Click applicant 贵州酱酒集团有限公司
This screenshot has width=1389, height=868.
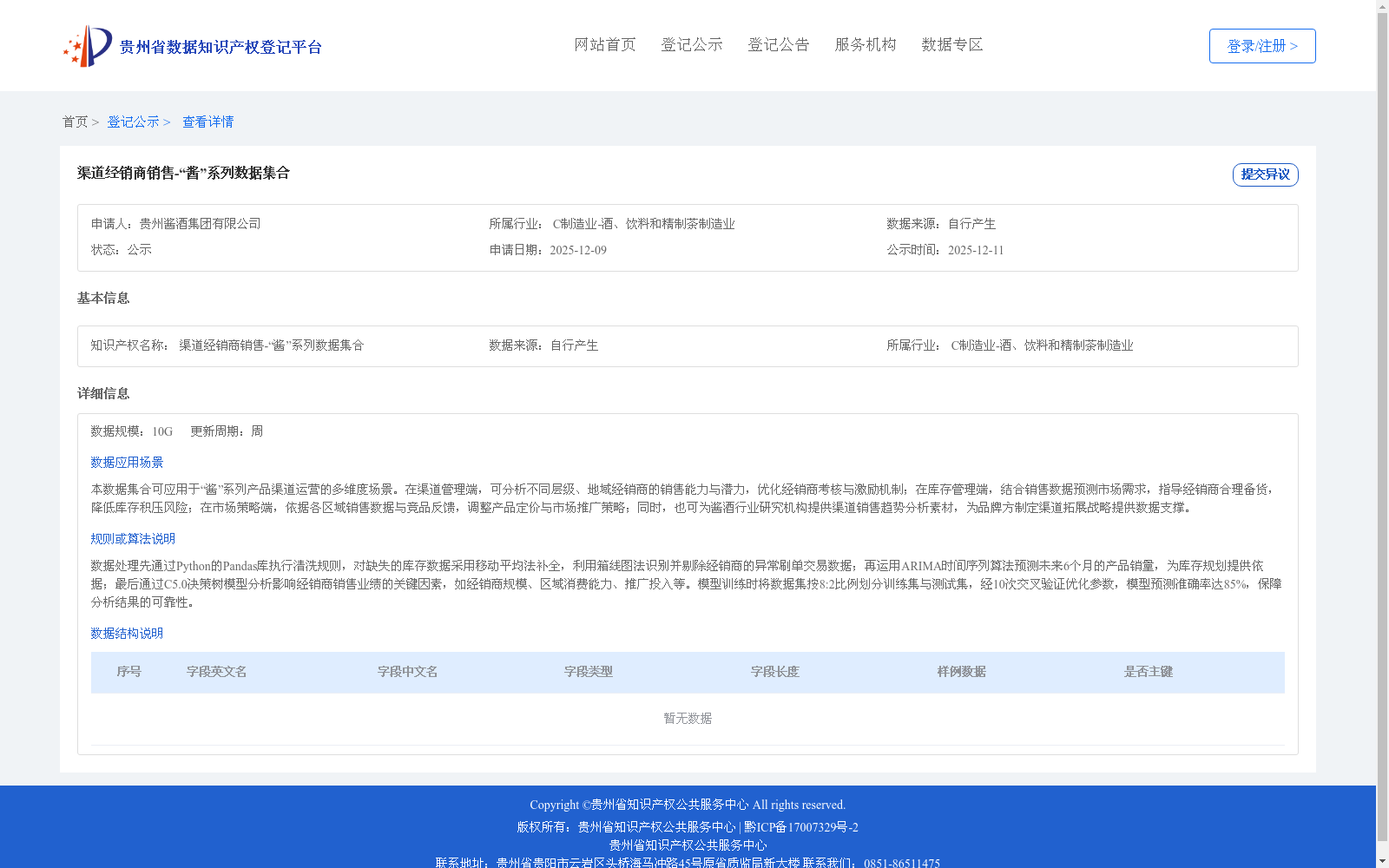(200, 224)
